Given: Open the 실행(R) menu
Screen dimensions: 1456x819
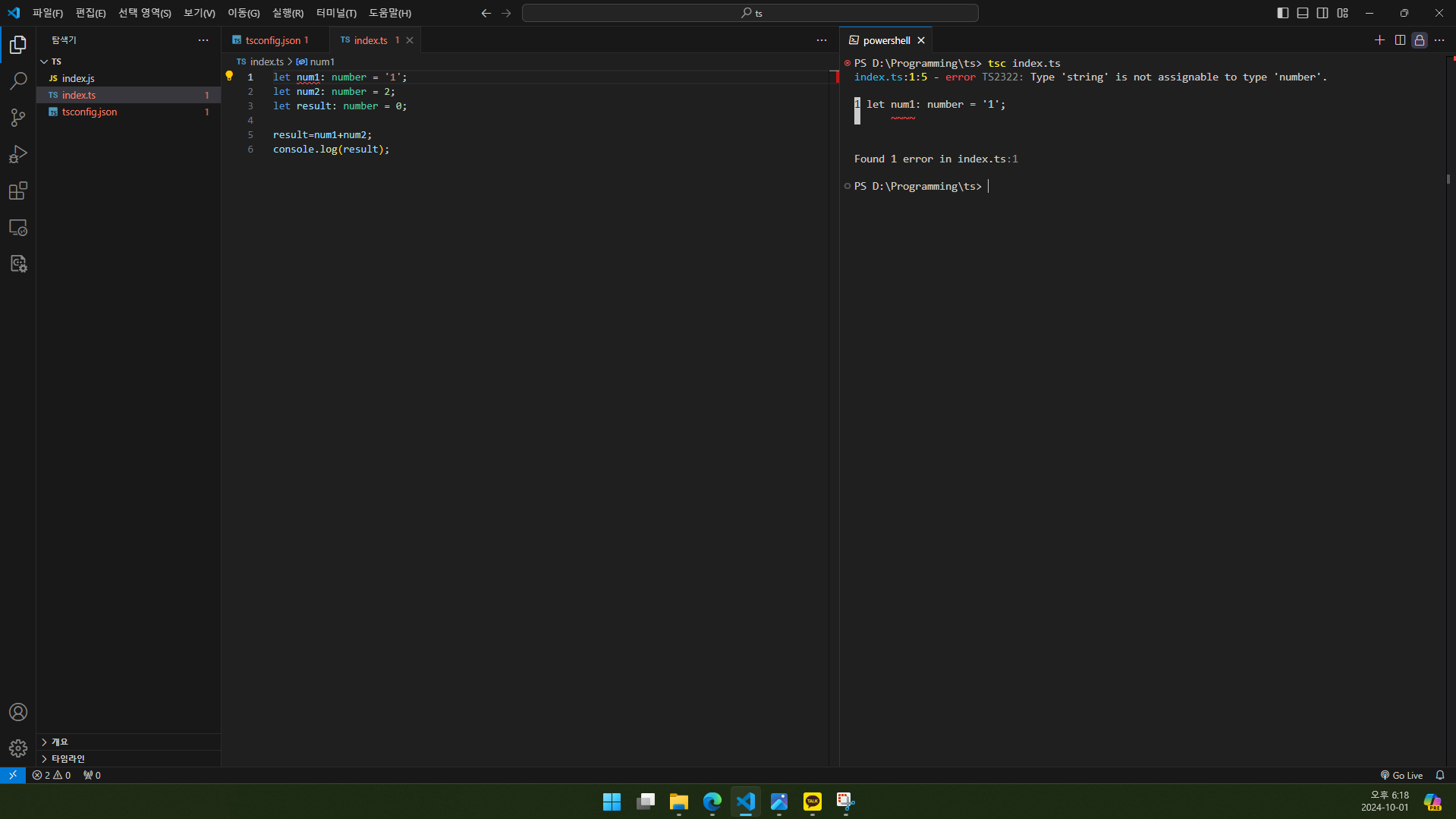Looking at the screenshot, I should coord(288,13).
